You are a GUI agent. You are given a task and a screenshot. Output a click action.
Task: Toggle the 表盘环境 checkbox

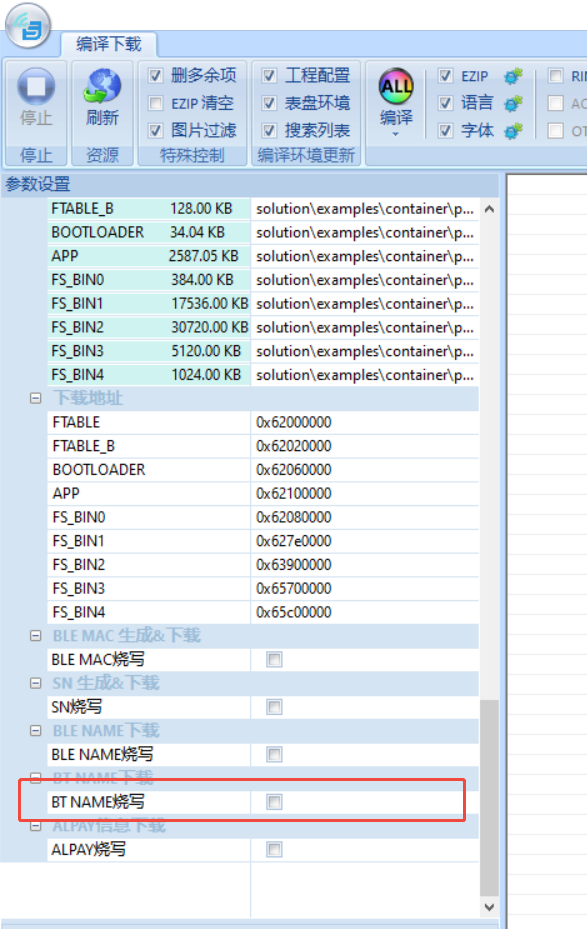pyautogui.click(x=269, y=103)
